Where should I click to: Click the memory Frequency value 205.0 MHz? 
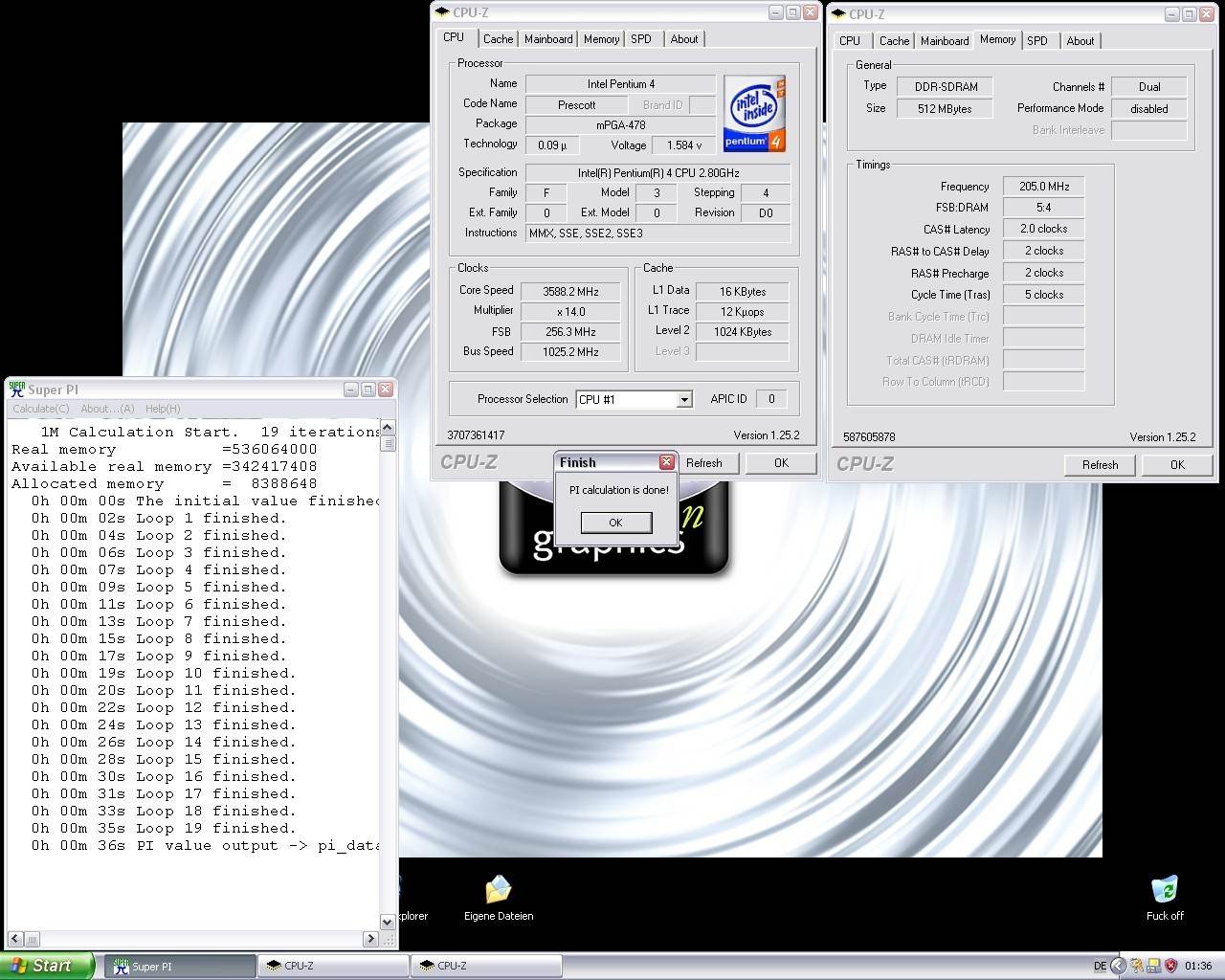tap(1044, 187)
